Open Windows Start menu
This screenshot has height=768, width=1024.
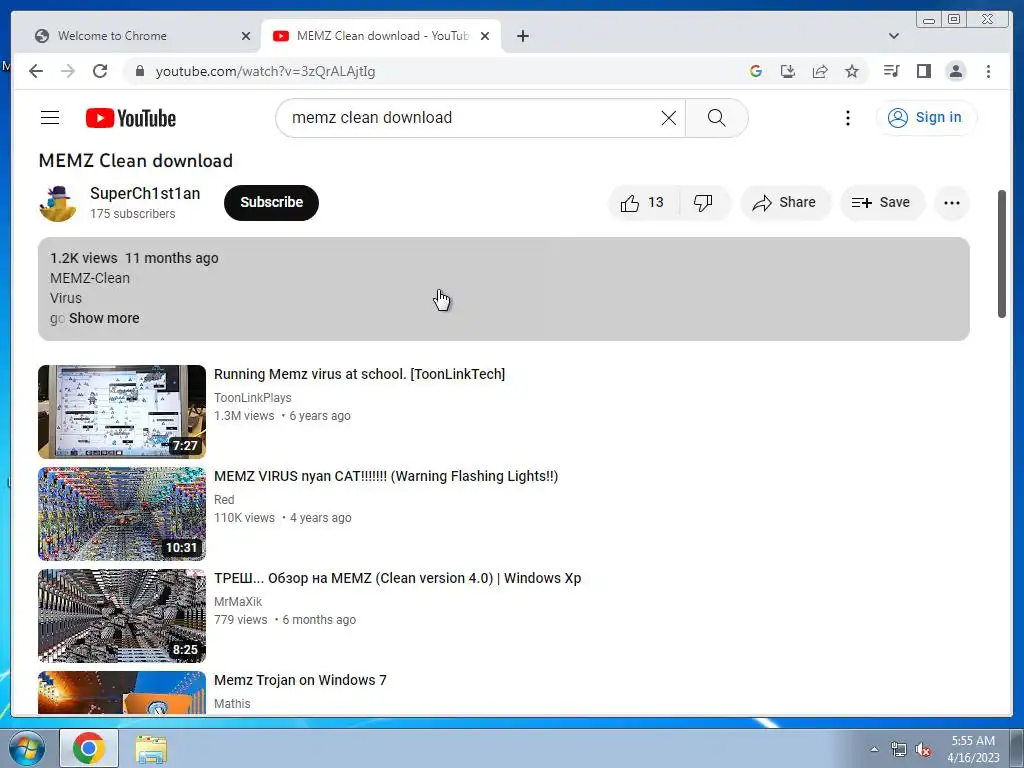[25, 748]
